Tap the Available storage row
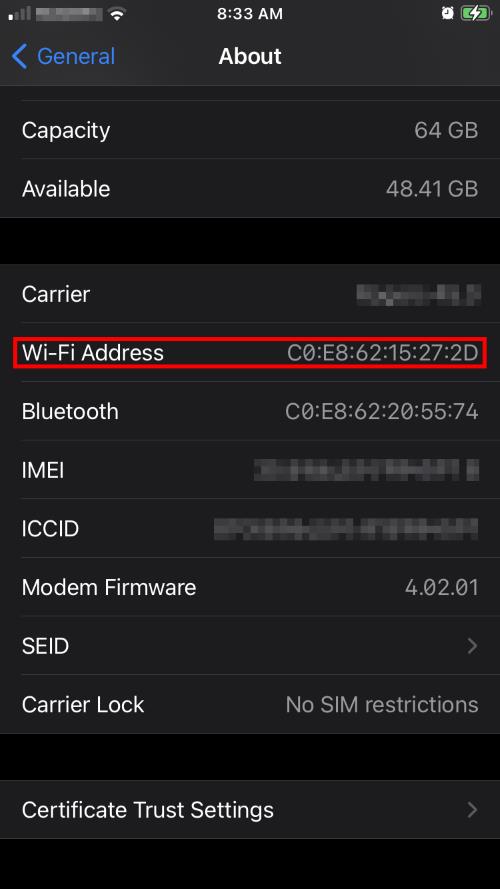This screenshot has width=500, height=889. pyautogui.click(x=250, y=188)
